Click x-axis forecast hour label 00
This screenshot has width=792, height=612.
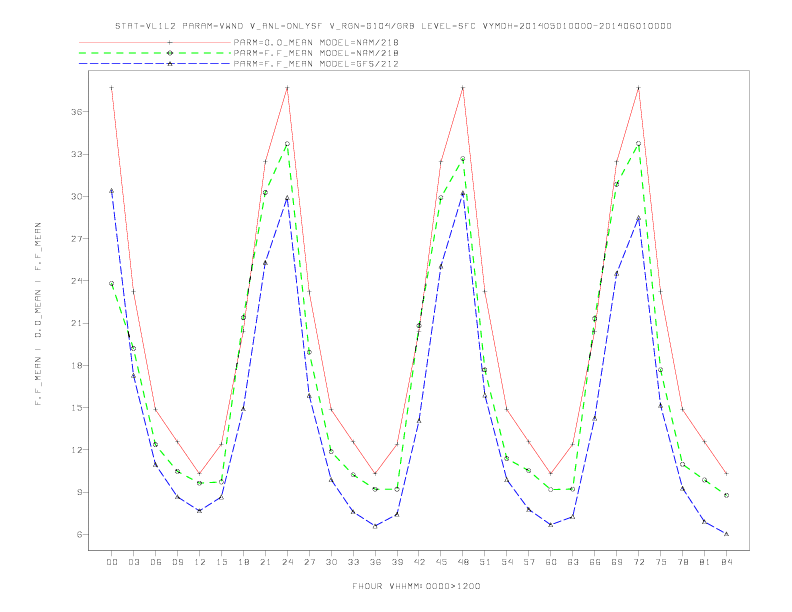click(x=112, y=562)
